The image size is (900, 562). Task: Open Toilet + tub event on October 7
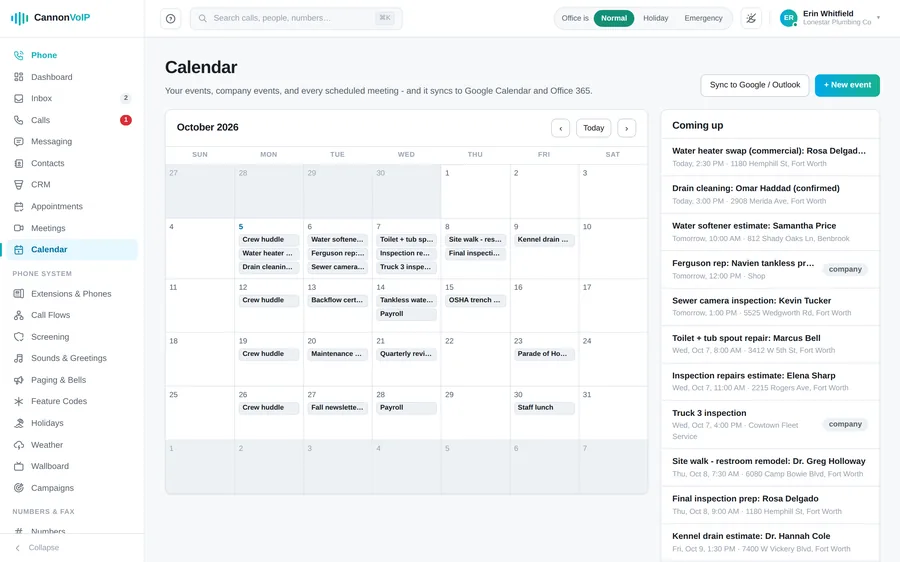(x=406, y=239)
